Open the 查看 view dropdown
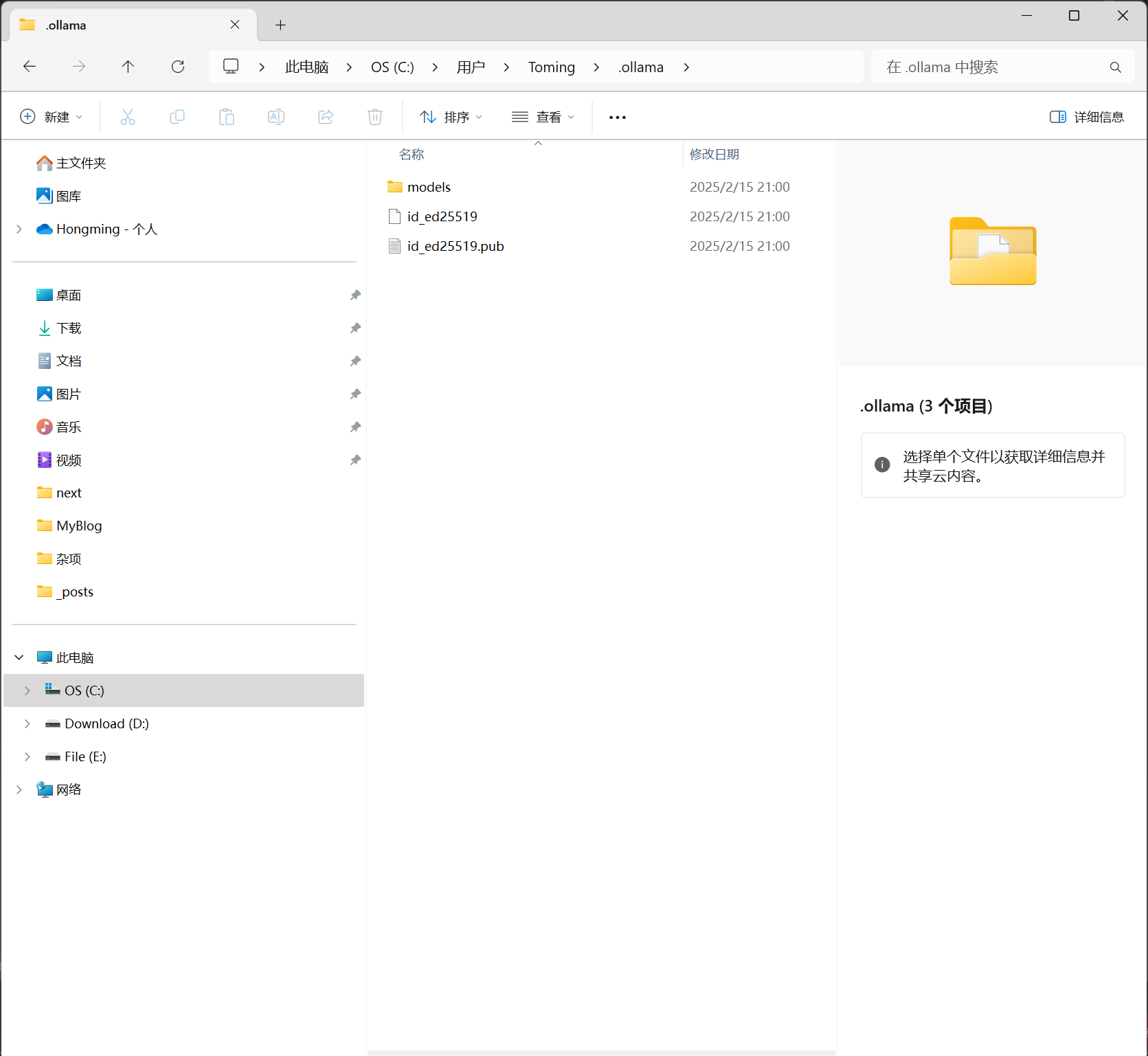The width and height of the screenshot is (1148, 1056). [543, 117]
